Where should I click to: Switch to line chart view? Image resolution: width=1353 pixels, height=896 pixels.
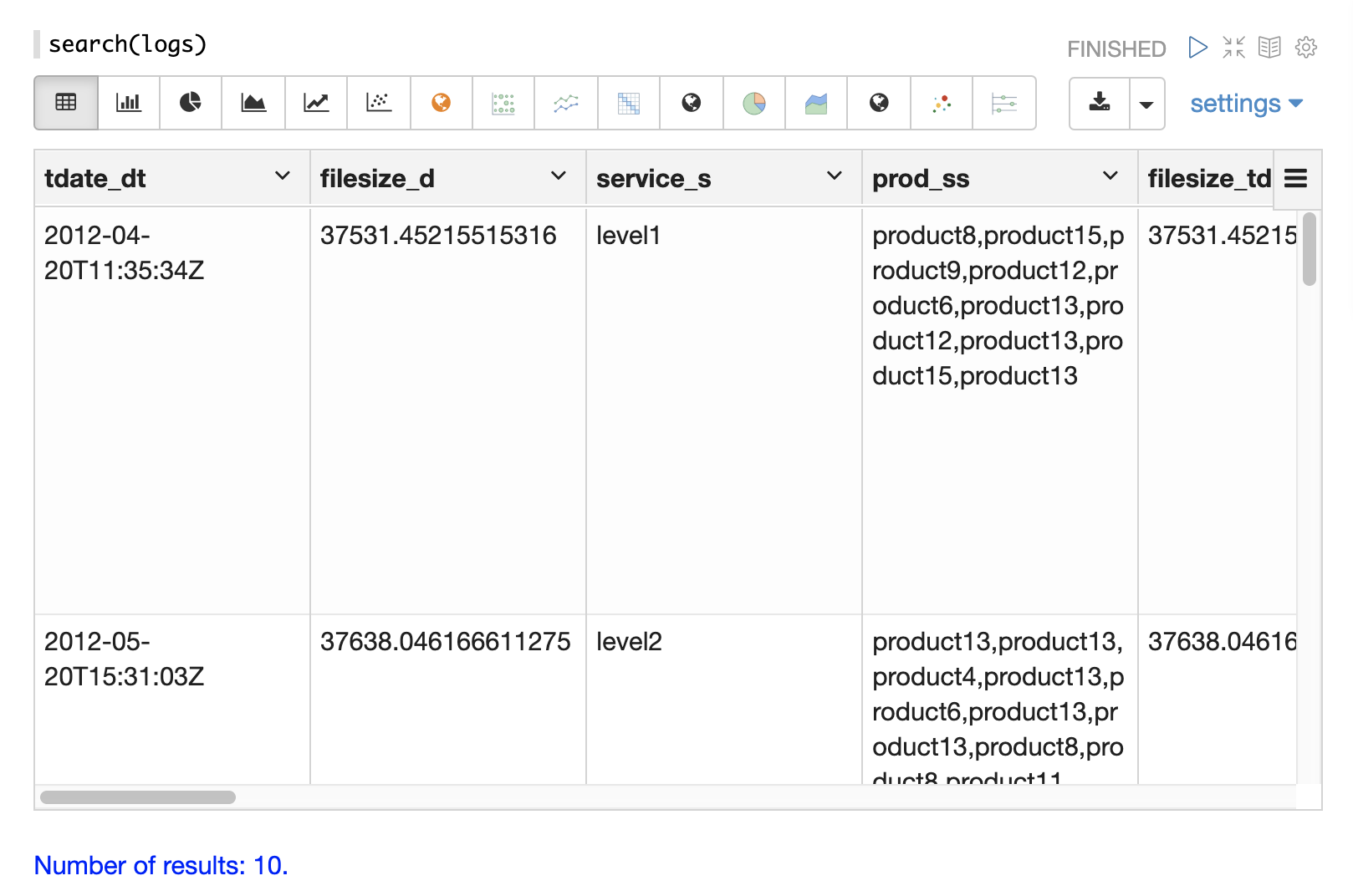[316, 103]
